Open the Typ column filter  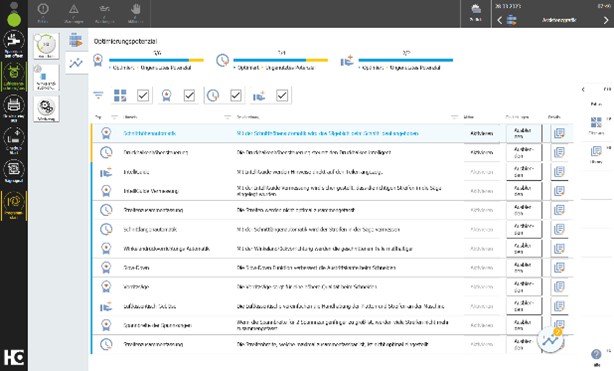pyautogui.click(x=115, y=117)
